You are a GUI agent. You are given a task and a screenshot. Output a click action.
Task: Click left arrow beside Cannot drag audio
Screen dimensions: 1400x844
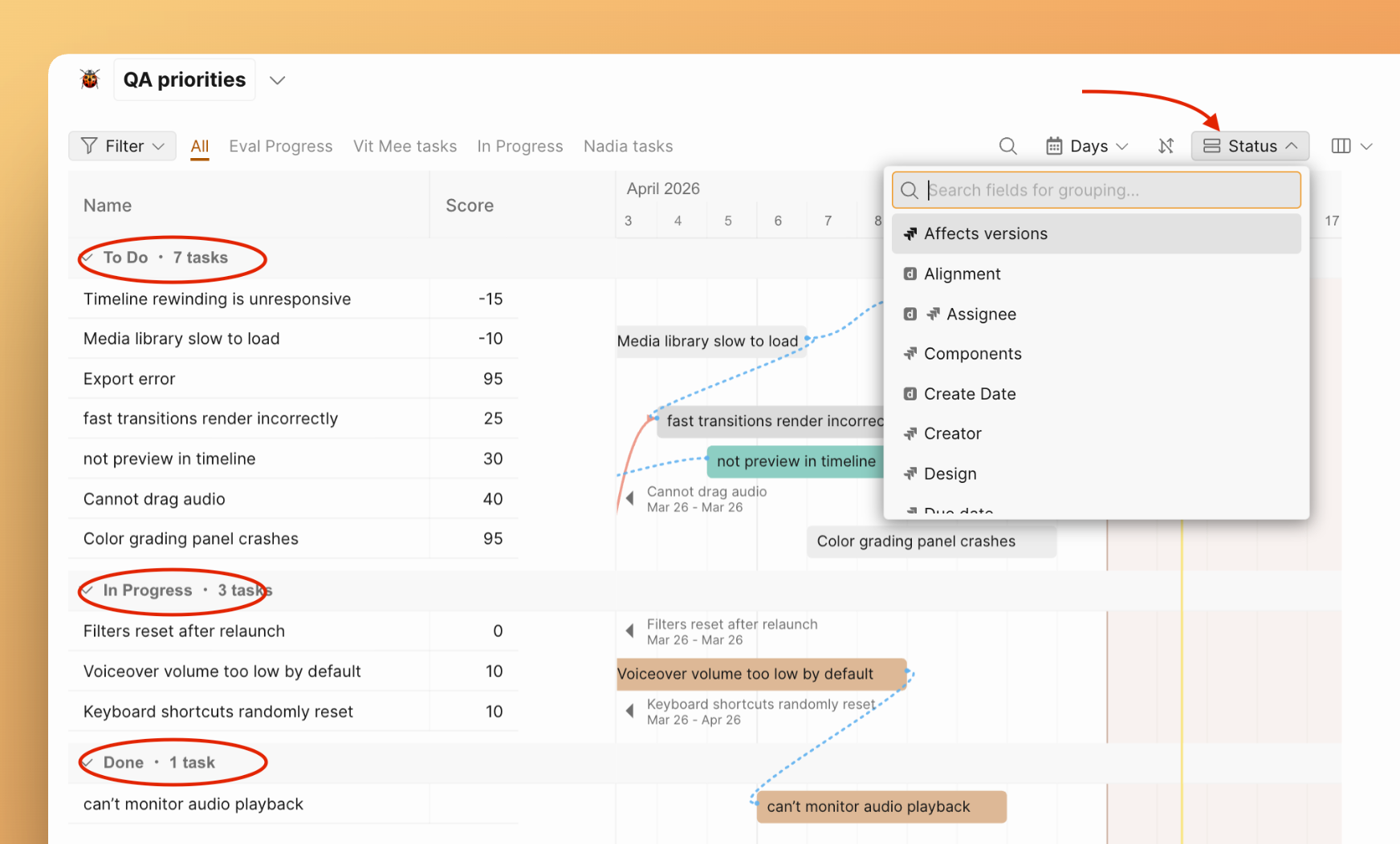[630, 499]
